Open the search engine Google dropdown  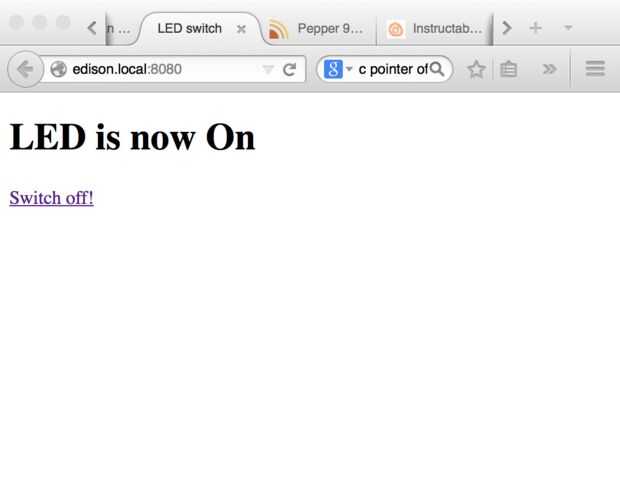(x=338, y=69)
